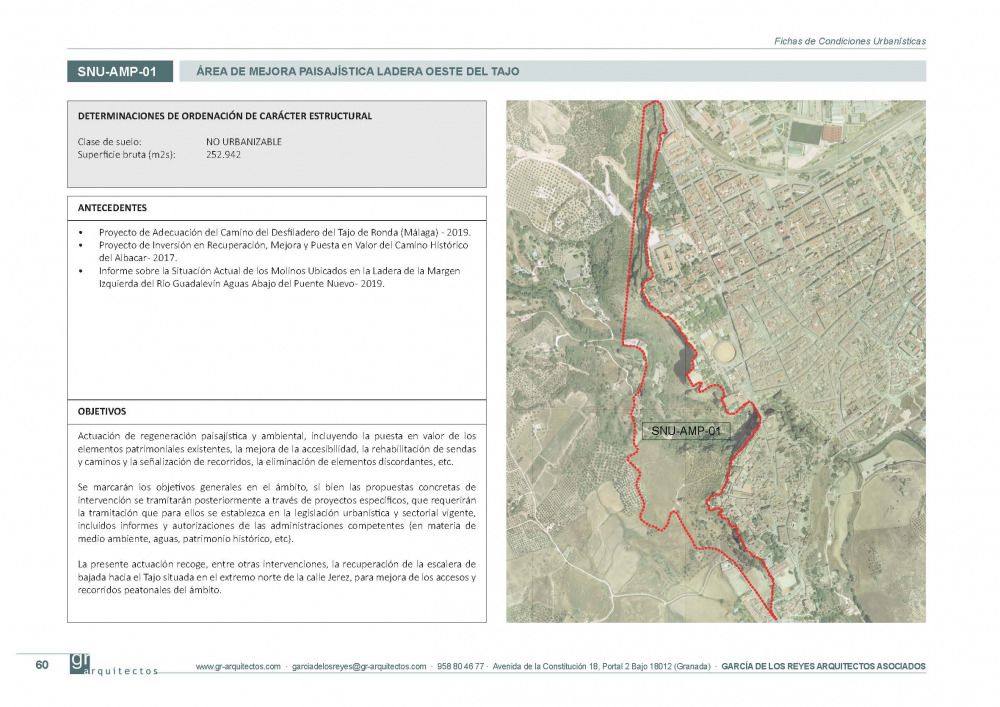Click the paragraph starting 'Actuación de regeneración paisajística'
The height and width of the screenshot is (707, 1000).
pos(277,449)
